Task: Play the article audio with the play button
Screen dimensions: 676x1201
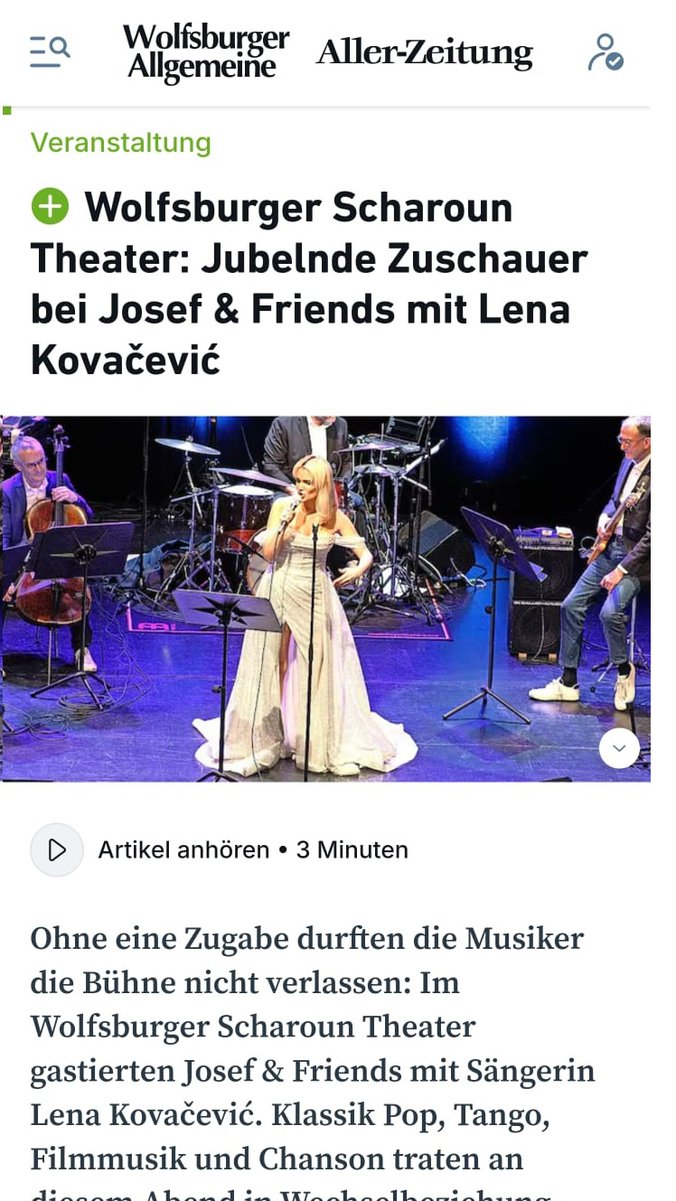Action: point(57,850)
